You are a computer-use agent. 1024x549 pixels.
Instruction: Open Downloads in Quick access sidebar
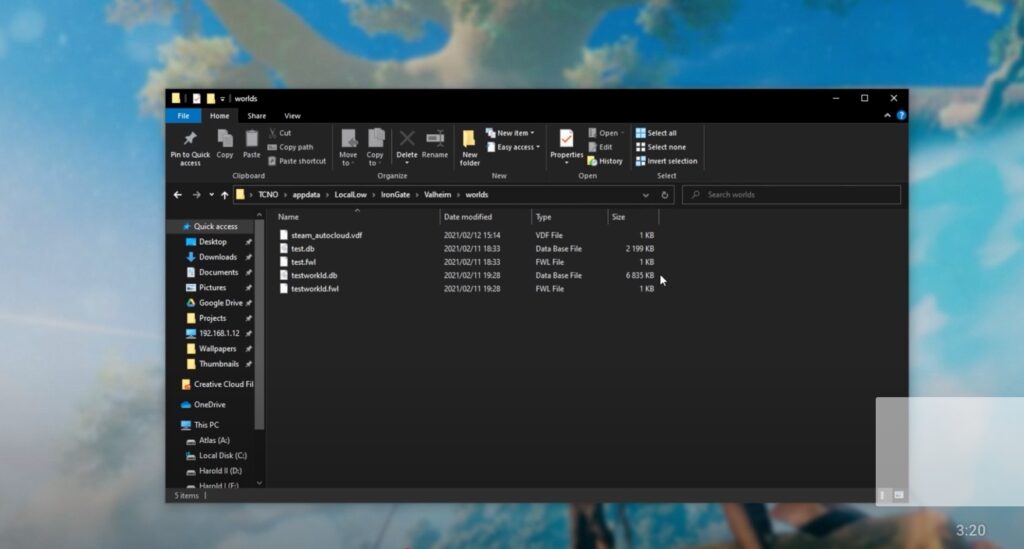[217, 257]
